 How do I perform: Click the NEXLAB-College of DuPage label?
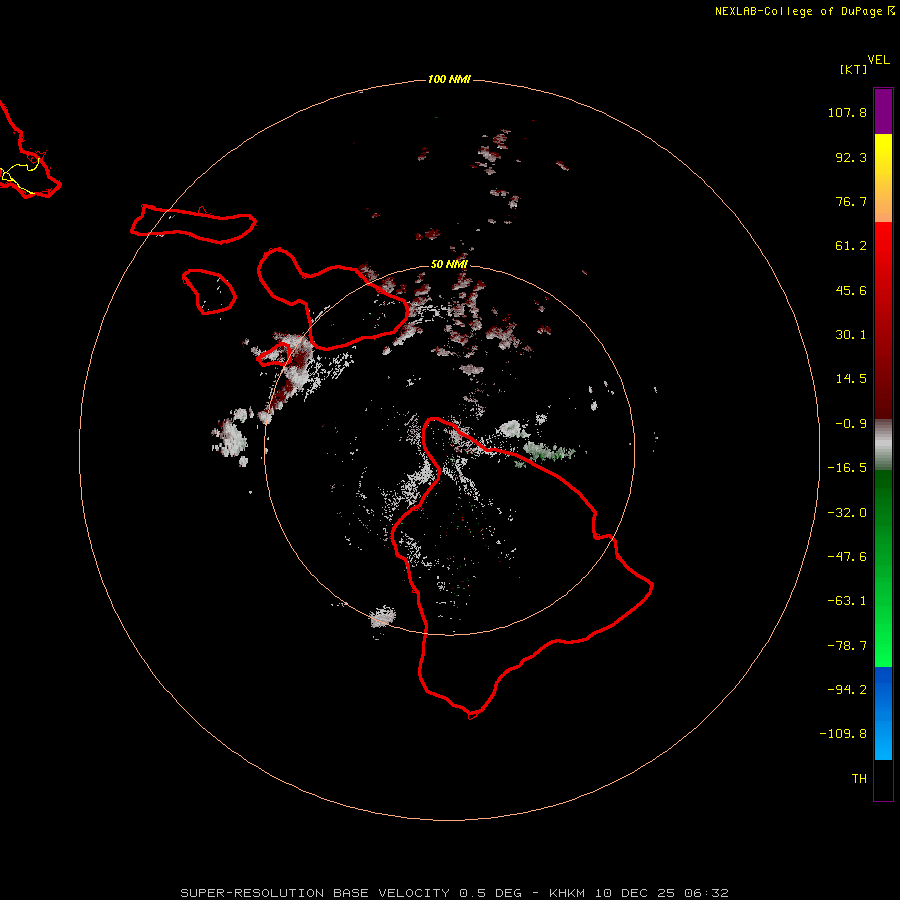[x=799, y=11]
